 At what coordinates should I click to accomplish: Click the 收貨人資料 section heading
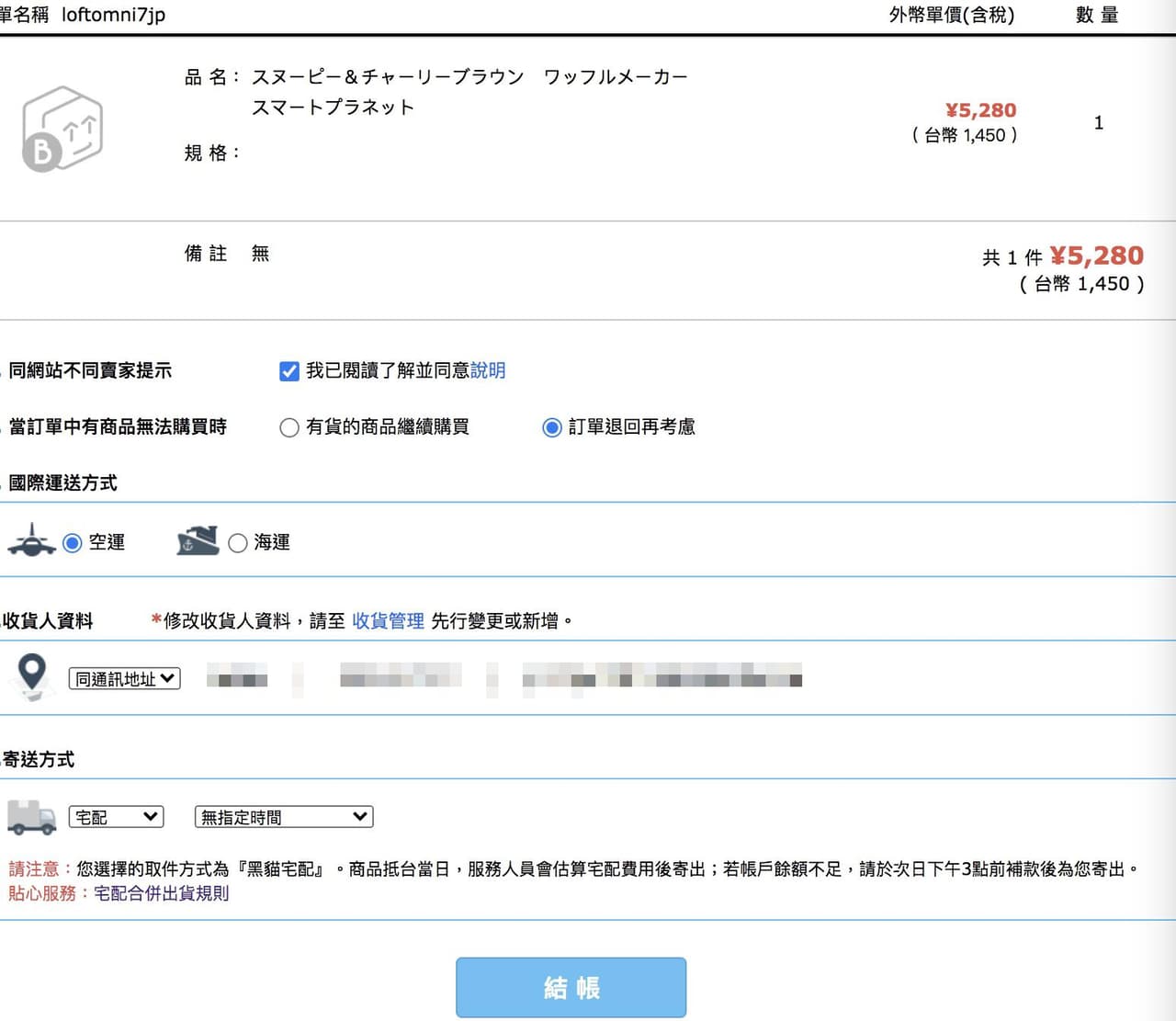(x=47, y=621)
